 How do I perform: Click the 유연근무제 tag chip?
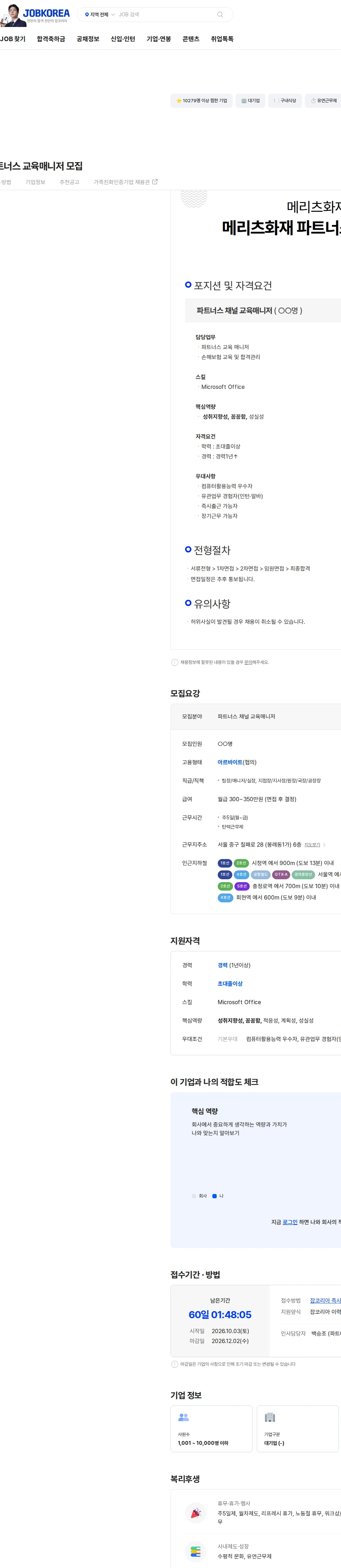tap(323, 100)
